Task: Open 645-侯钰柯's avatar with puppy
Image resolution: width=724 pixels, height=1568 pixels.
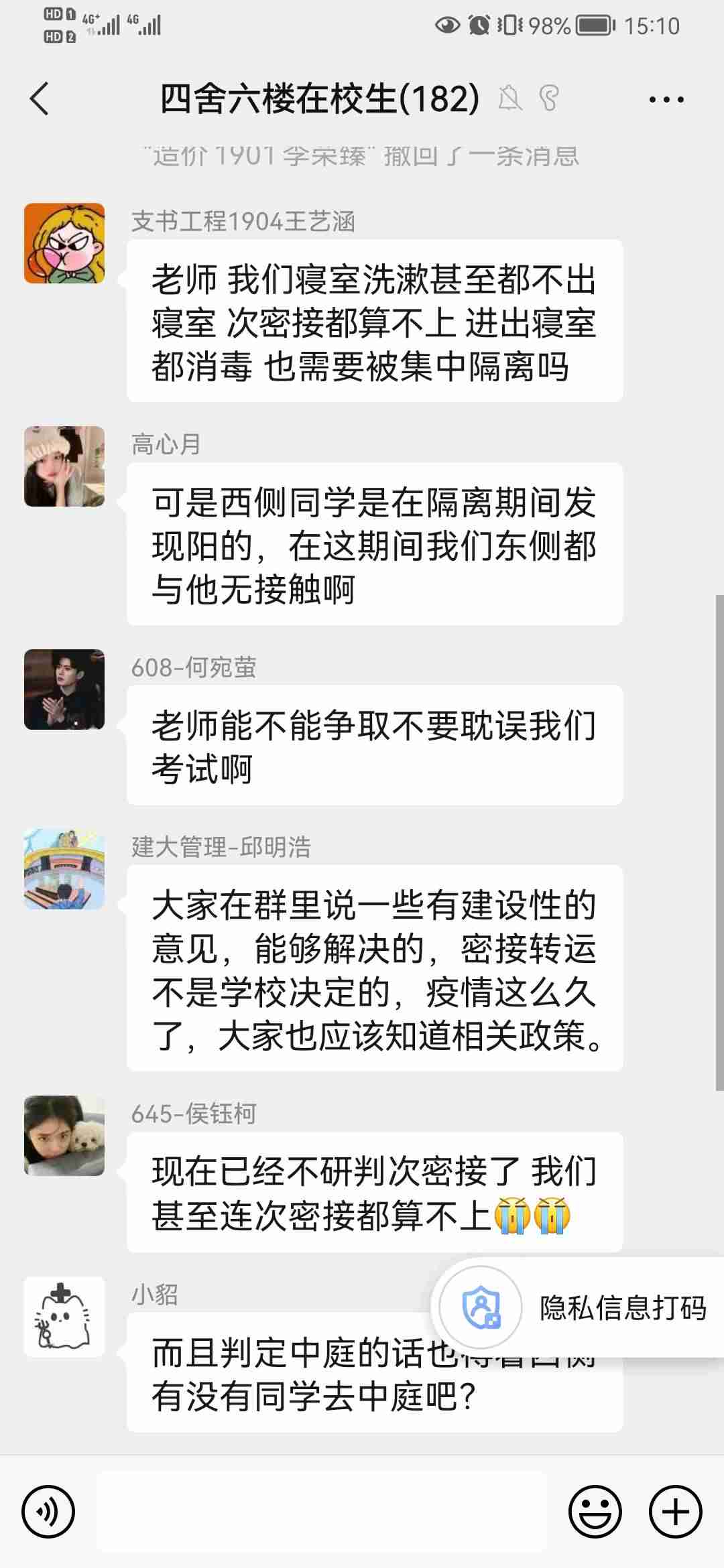Action: (64, 1136)
